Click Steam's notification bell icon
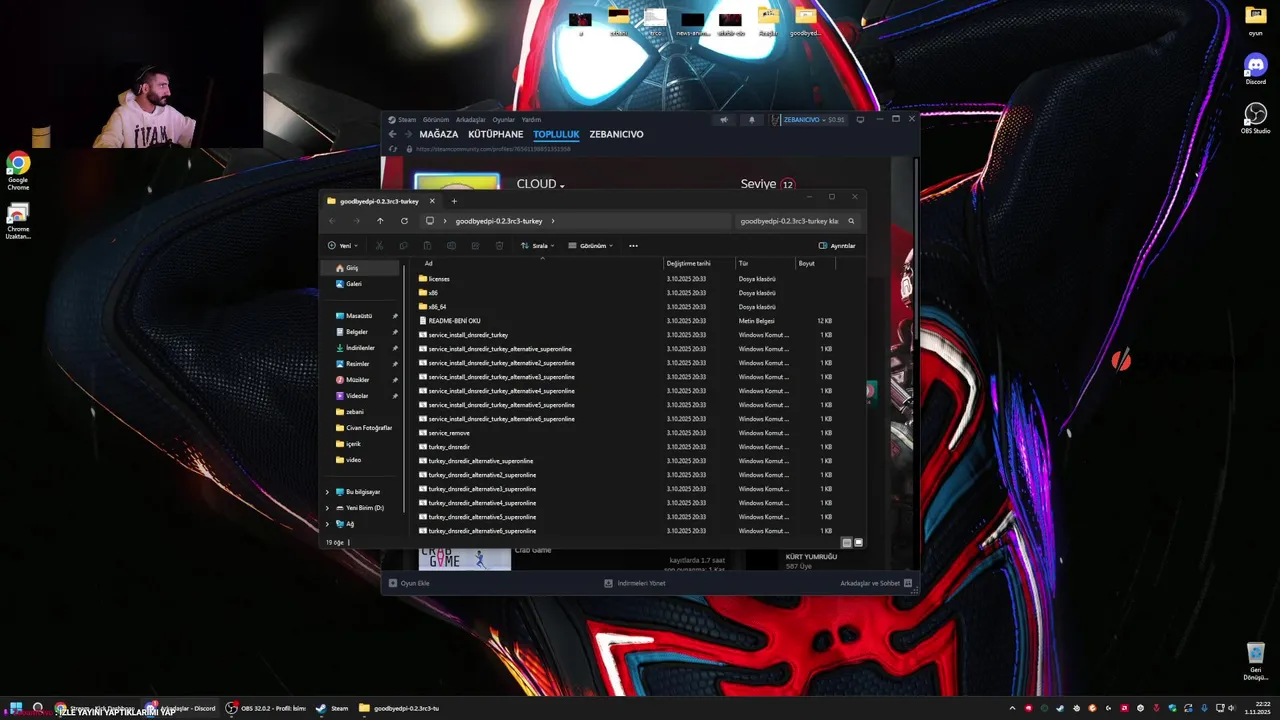This screenshot has height=720, width=1280. click(x=752, y=120)
